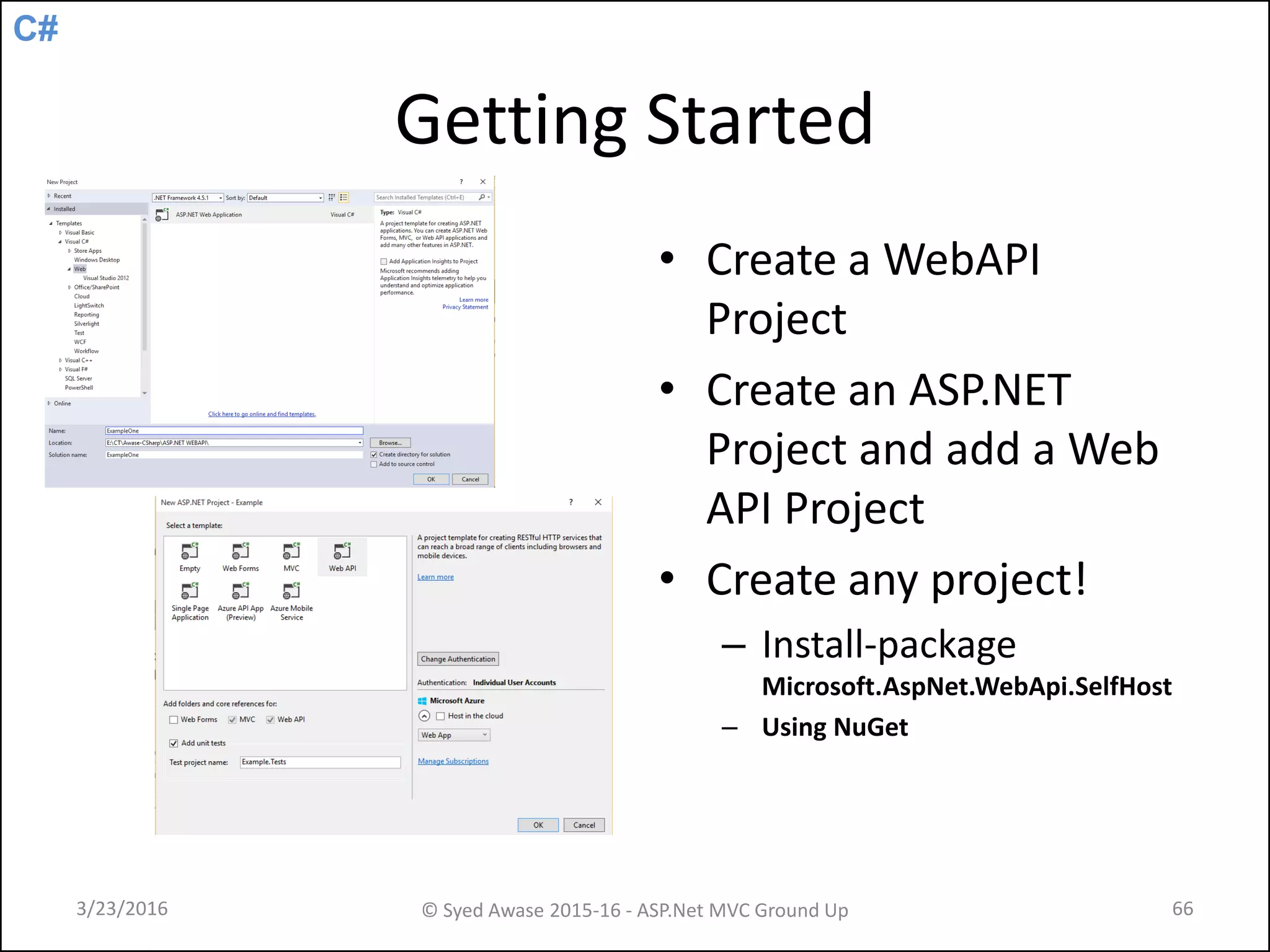Tick the Web Forms references checkbox
The image size is (1270, 952).
pyautogui.click(x=174, y=720)
